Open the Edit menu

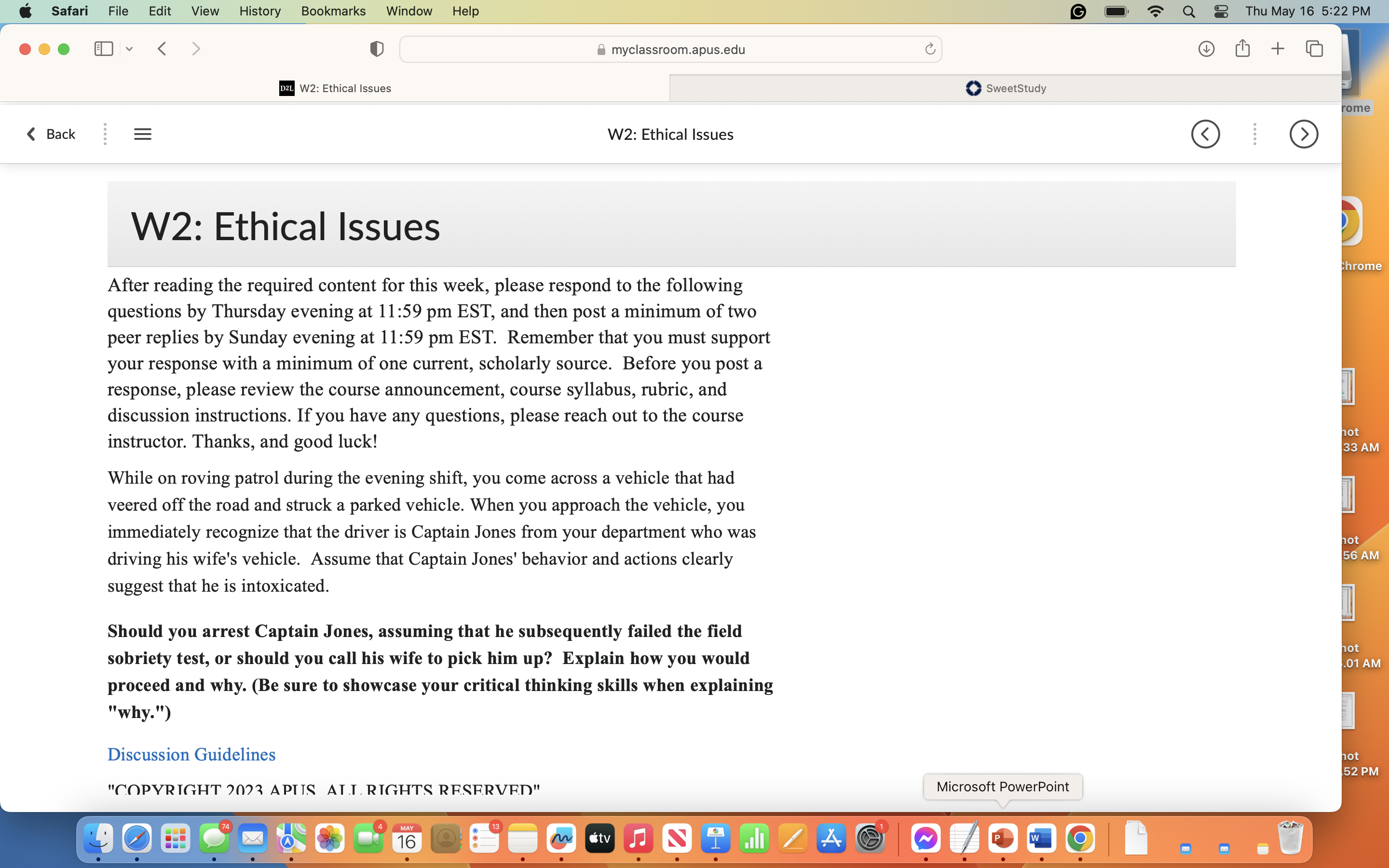point(160,11)
